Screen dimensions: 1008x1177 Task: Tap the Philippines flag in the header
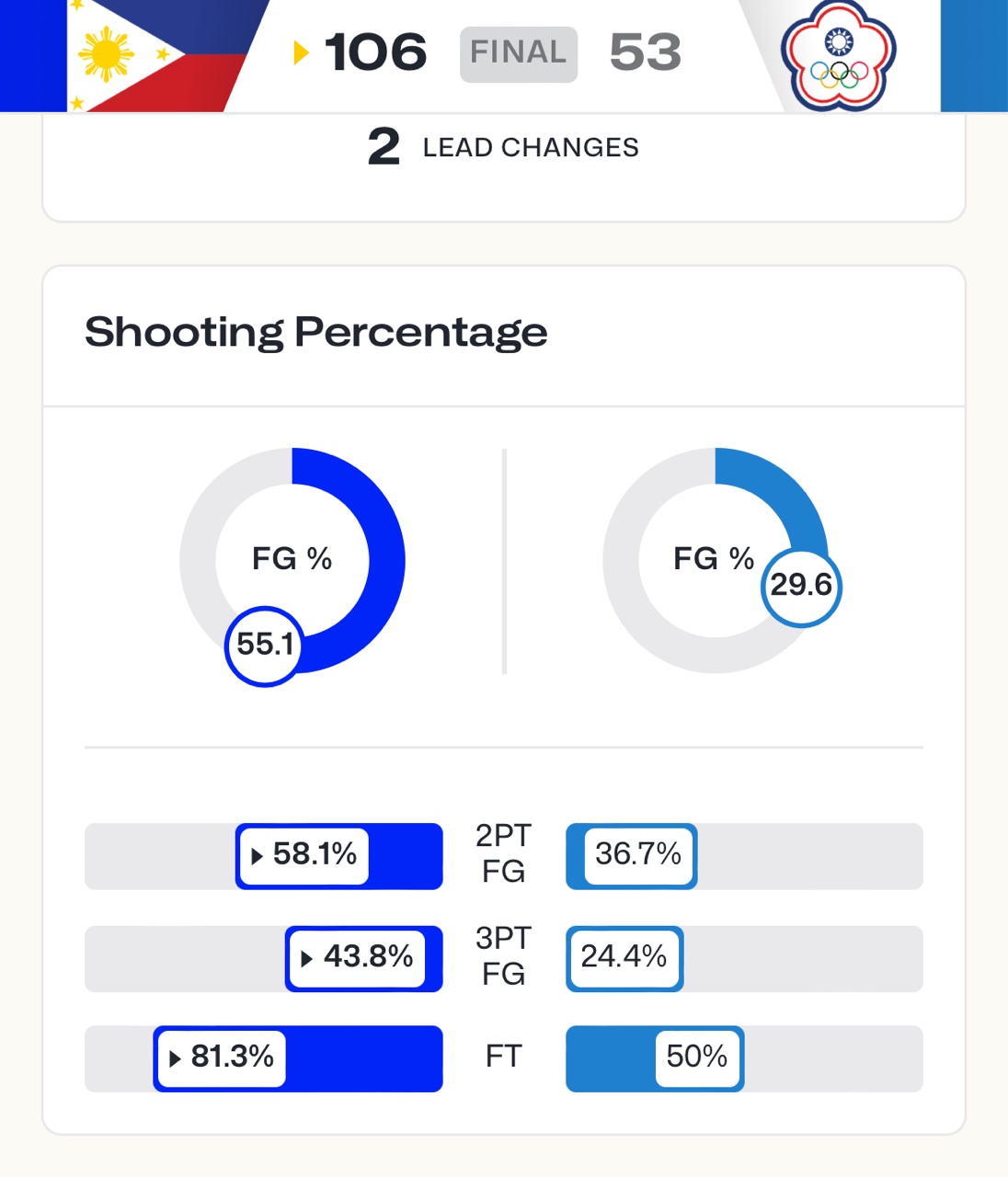[x=147, y=55]
